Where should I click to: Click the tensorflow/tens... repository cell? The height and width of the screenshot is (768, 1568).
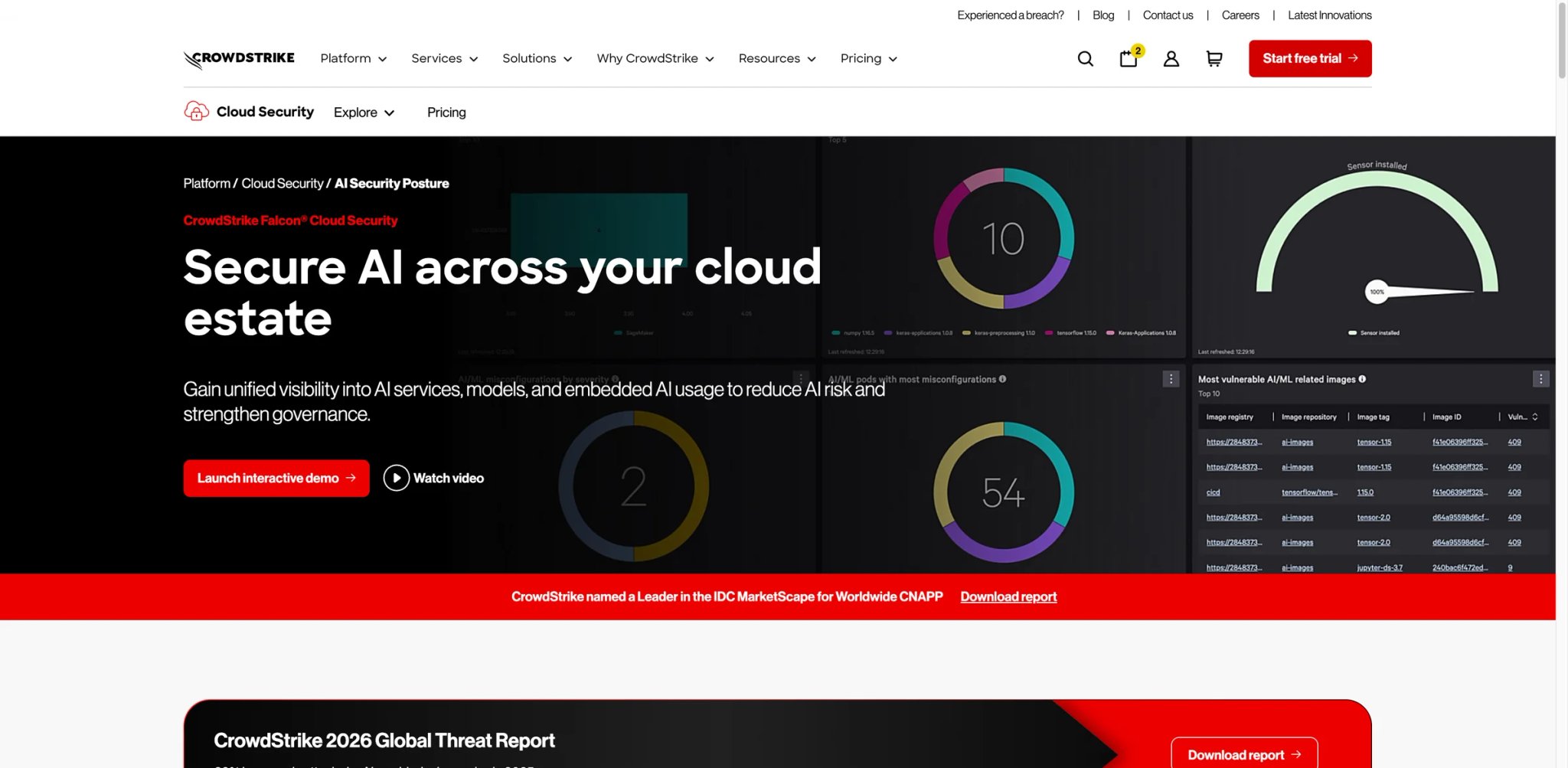(1309, 492)
